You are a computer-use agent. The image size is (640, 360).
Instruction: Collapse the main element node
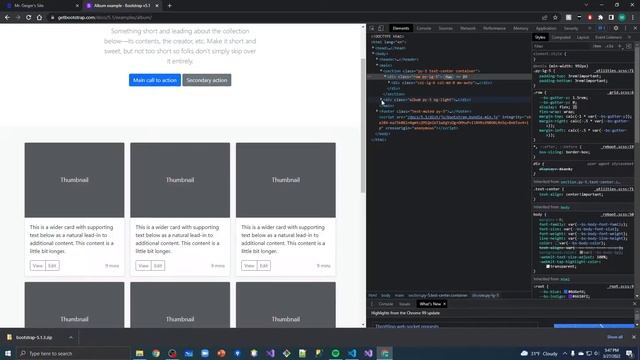[x=378, y=65]
